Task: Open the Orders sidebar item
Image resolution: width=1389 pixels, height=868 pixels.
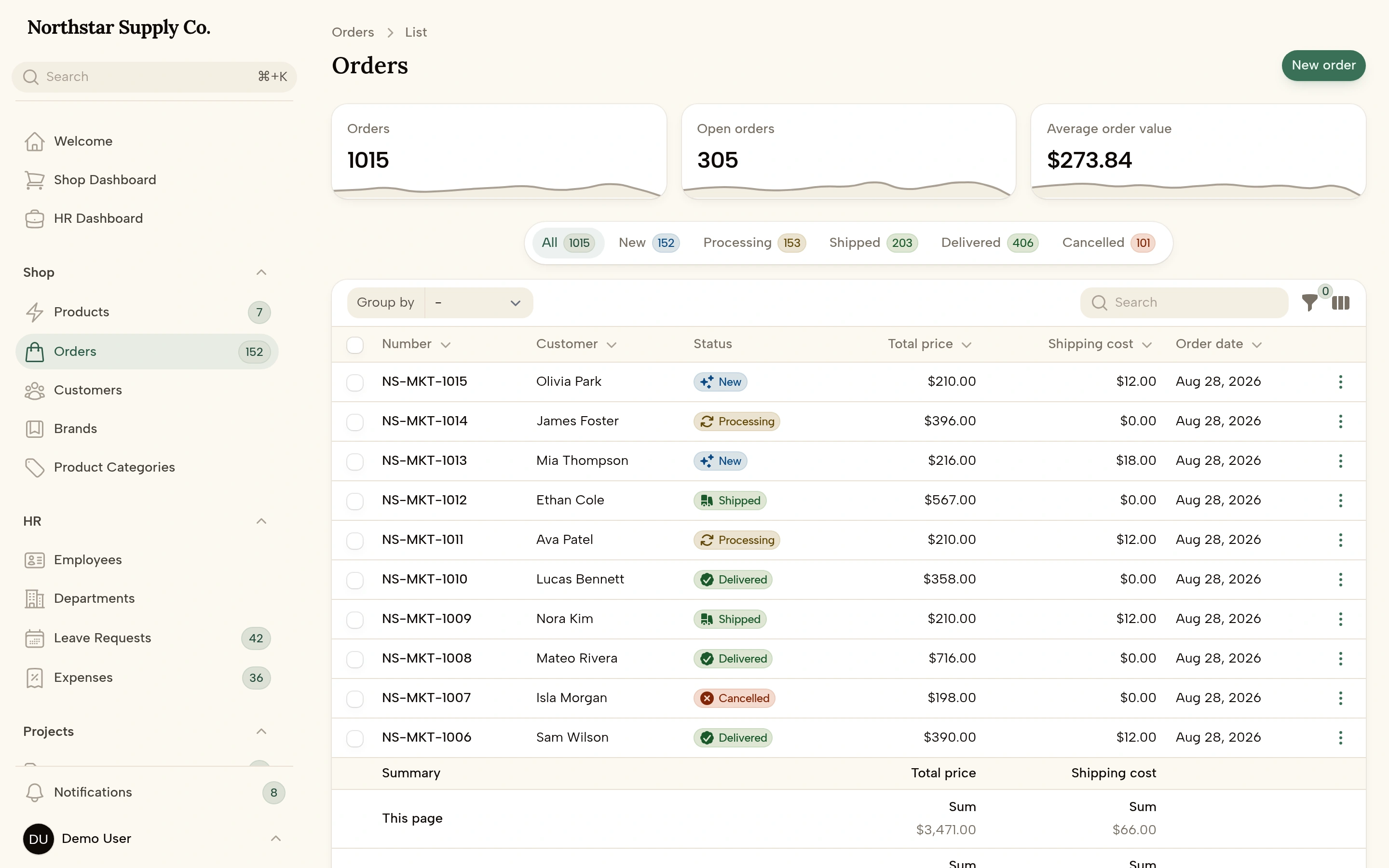Action: [147, 352]
